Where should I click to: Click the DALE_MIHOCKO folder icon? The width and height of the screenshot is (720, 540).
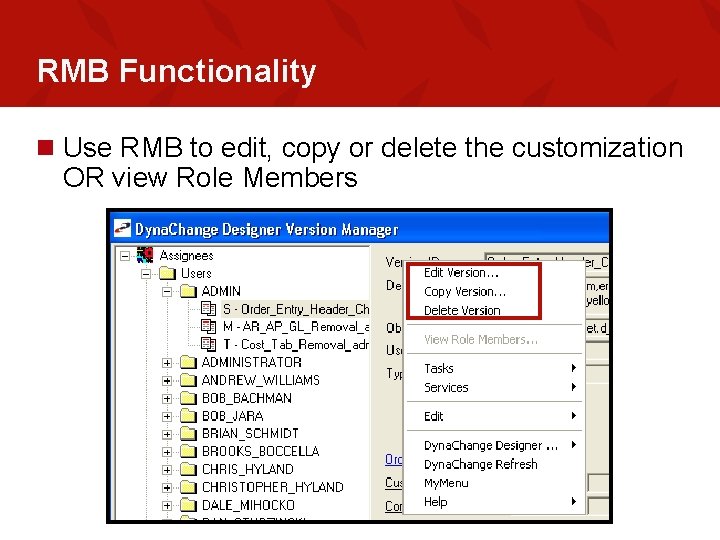coord(188,505)
